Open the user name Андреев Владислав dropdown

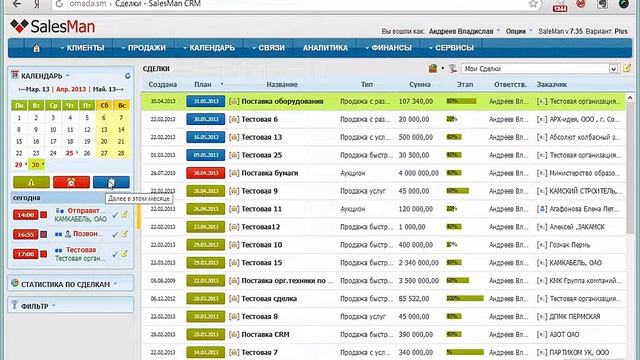pyautogui.click(x=464, y=31)
